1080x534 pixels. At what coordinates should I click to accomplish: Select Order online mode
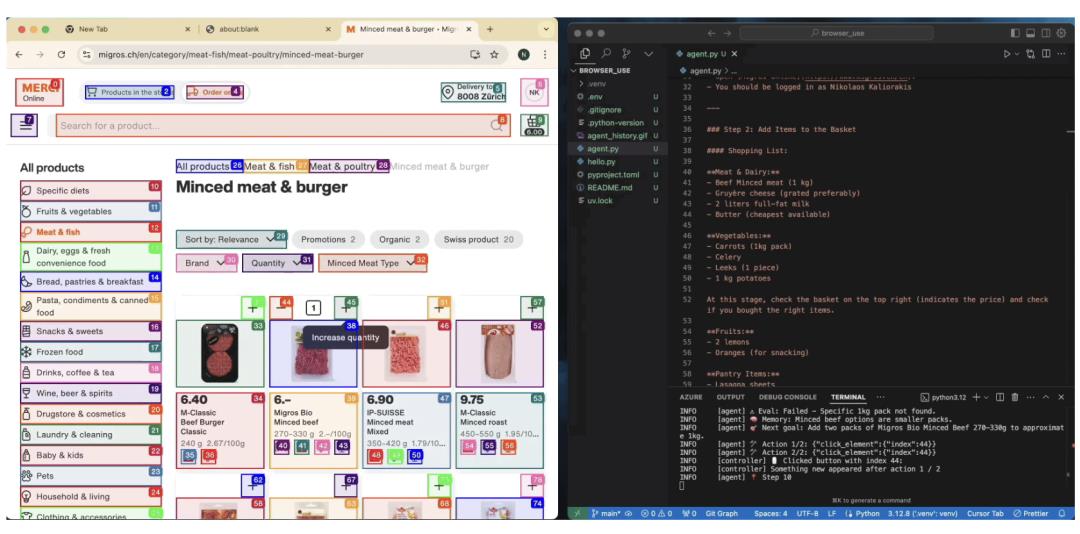214,92
